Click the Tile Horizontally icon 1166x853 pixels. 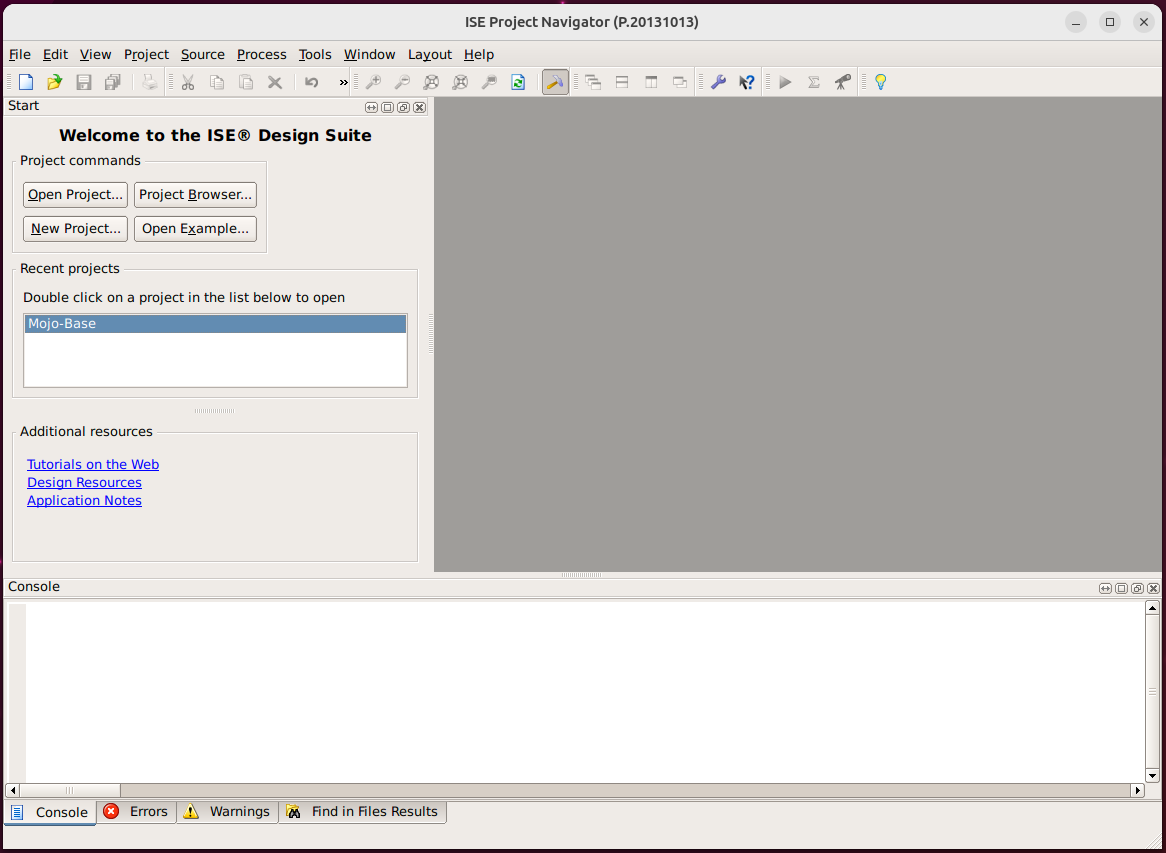click(x=622, y=82)
